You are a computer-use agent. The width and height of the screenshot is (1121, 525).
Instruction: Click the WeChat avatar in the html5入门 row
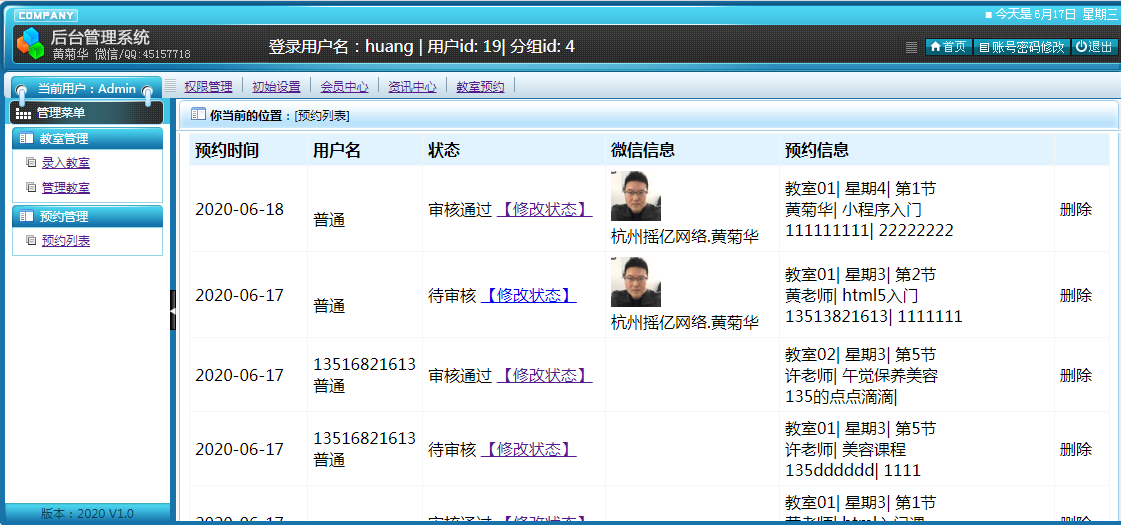click(x=636, y=282)
